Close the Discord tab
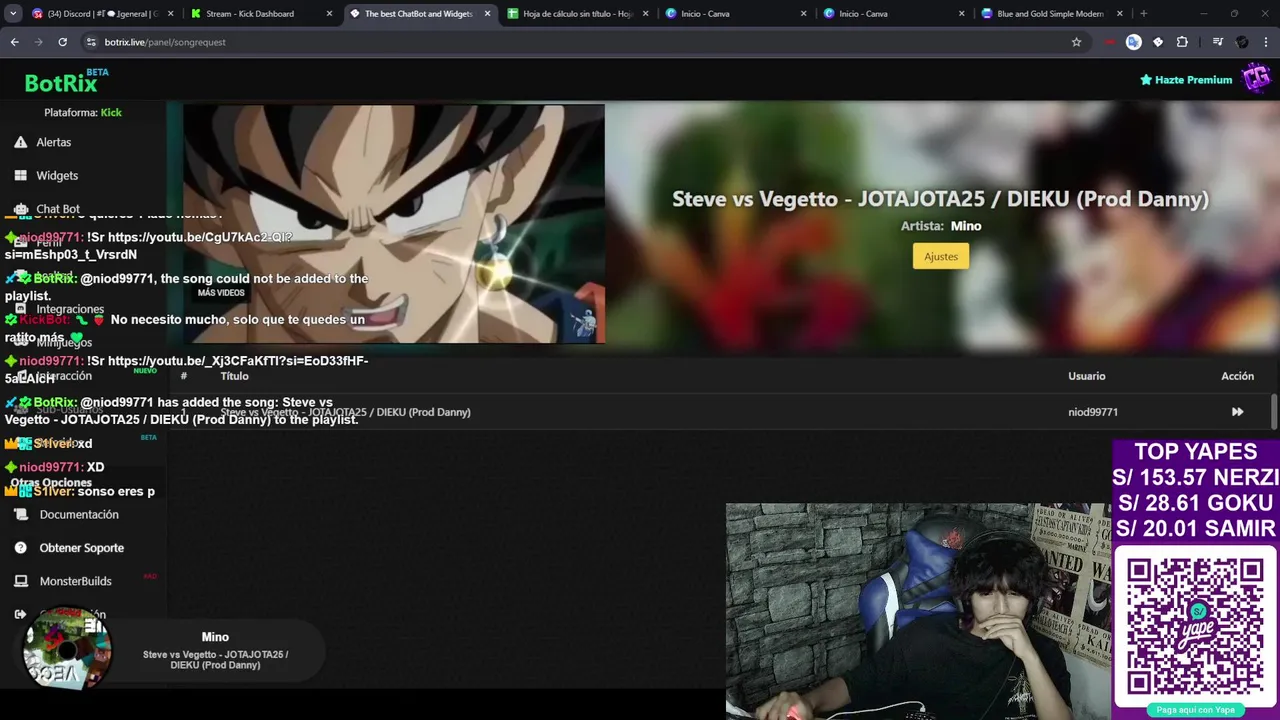This screenshot has height=720, width=1280. pos(171,14)
